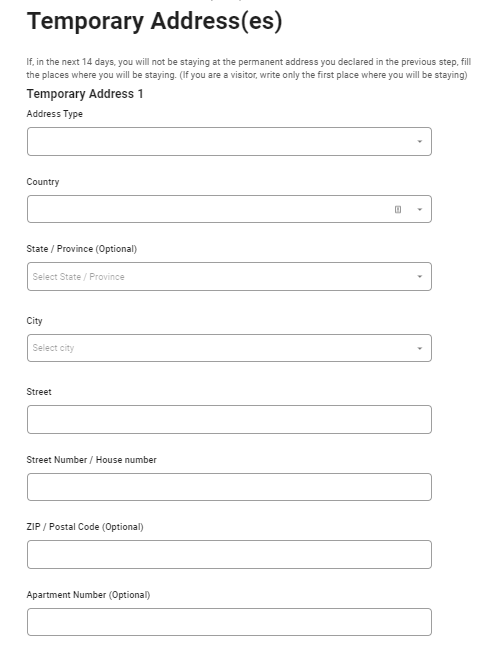Click the Temporary Address 1 subheading
Viewport: 498px width, 651px height.
85,94
